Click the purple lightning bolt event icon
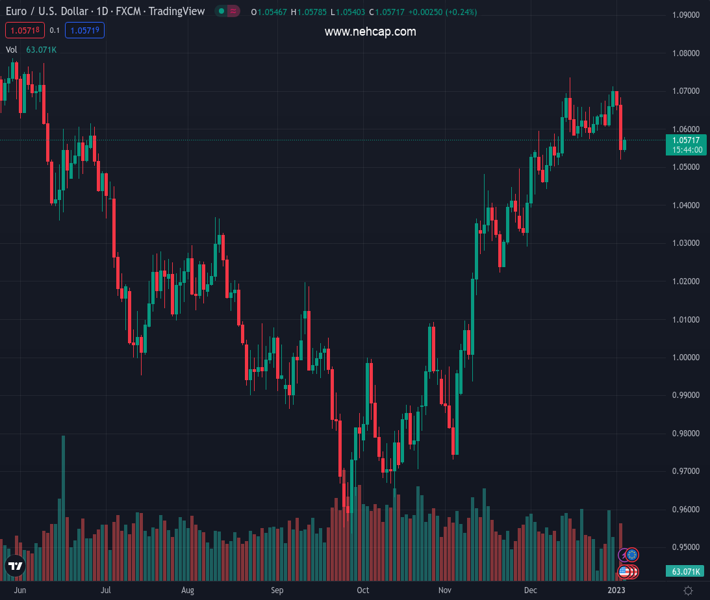 (x=624, y=555)
